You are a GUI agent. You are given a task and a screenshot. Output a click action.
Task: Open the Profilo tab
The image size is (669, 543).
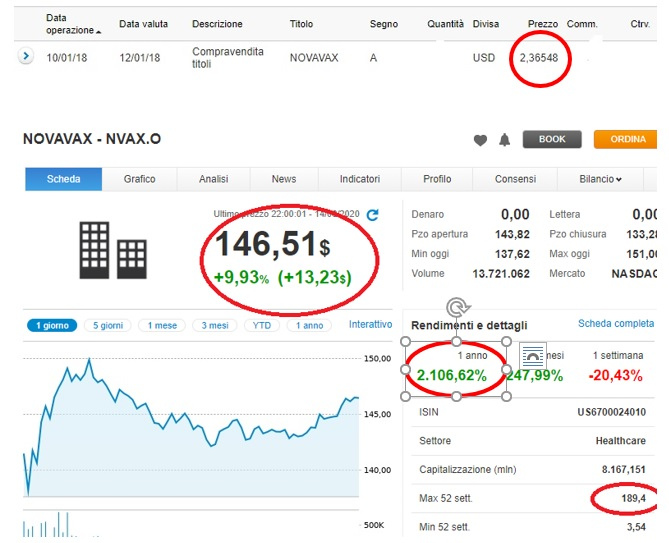[437, 179]
